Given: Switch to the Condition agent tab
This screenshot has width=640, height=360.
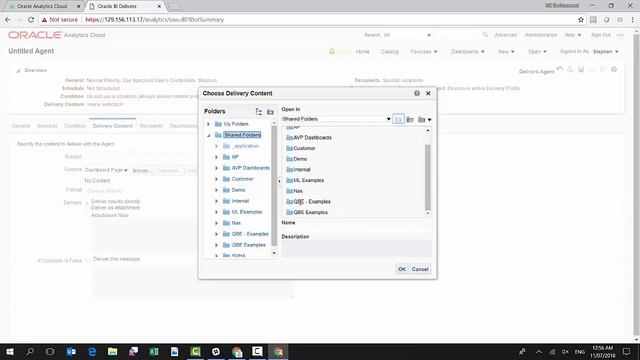Looking at the screenshot, I should click(x=75, y=126).
